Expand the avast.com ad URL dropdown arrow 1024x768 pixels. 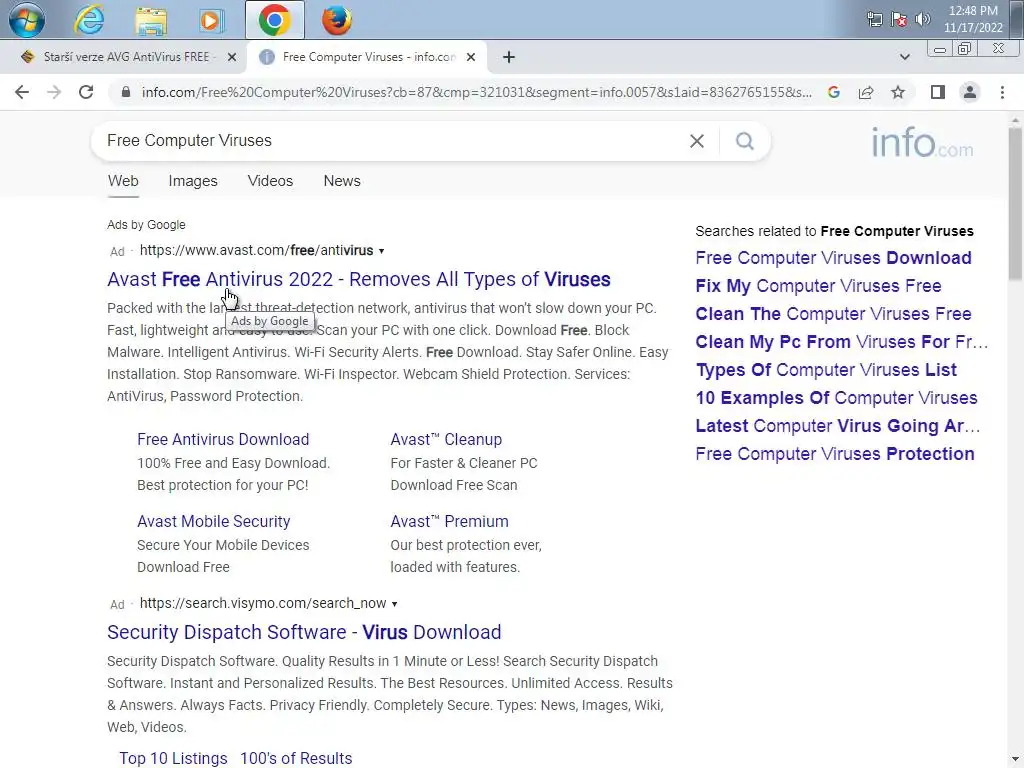click(381, 251)
